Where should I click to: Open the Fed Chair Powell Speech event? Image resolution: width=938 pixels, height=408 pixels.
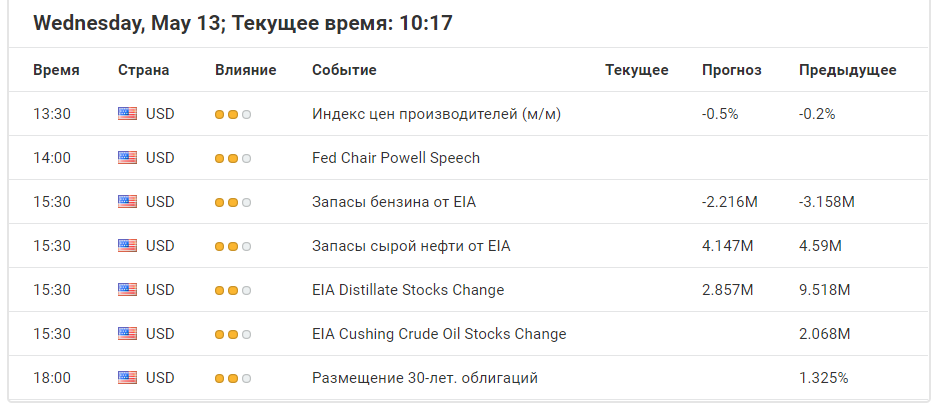point(396,158)
